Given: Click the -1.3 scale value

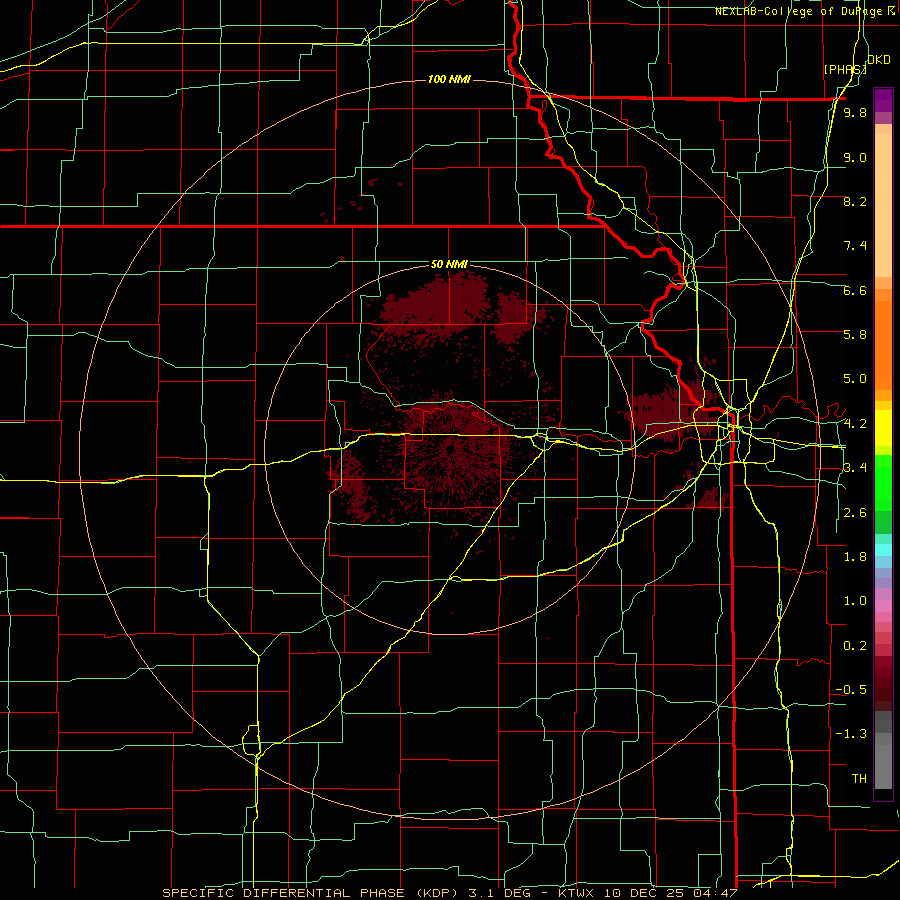Looking at the screenshot, I should (x=851, y=734).
